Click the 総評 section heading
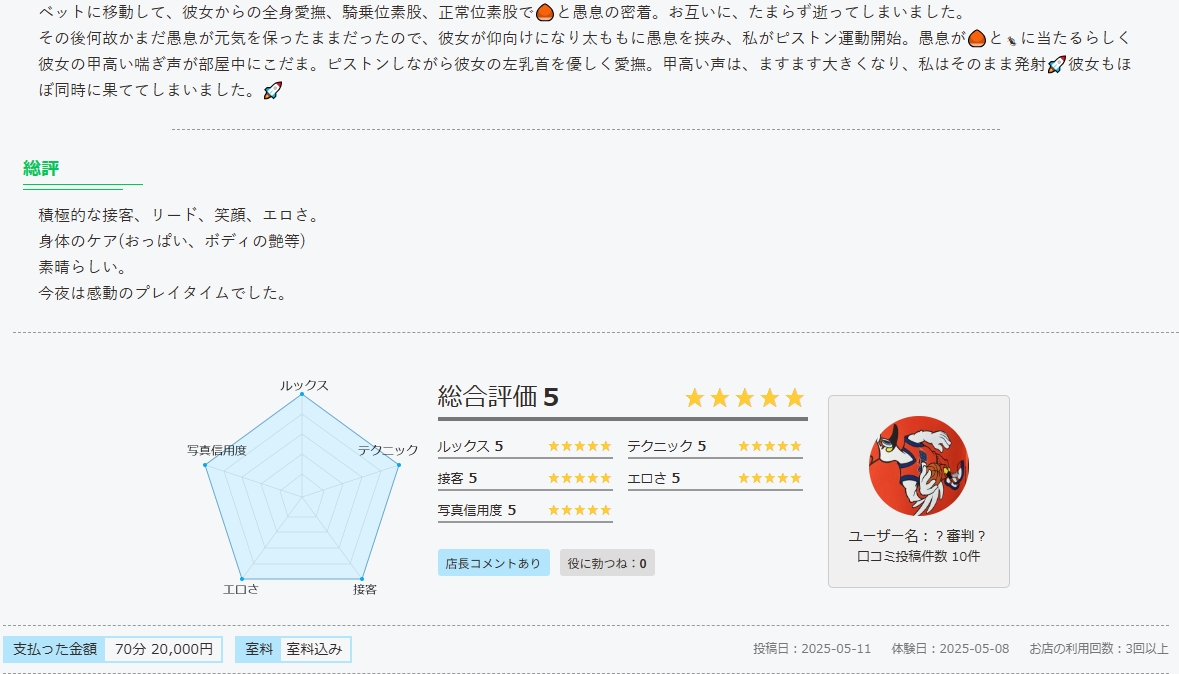 pyautogui.click(x=41, y=168)
